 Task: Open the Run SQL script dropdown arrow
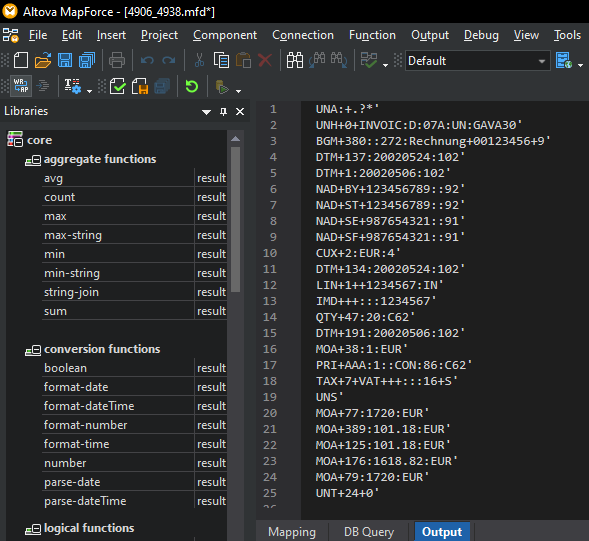point(238,91)
